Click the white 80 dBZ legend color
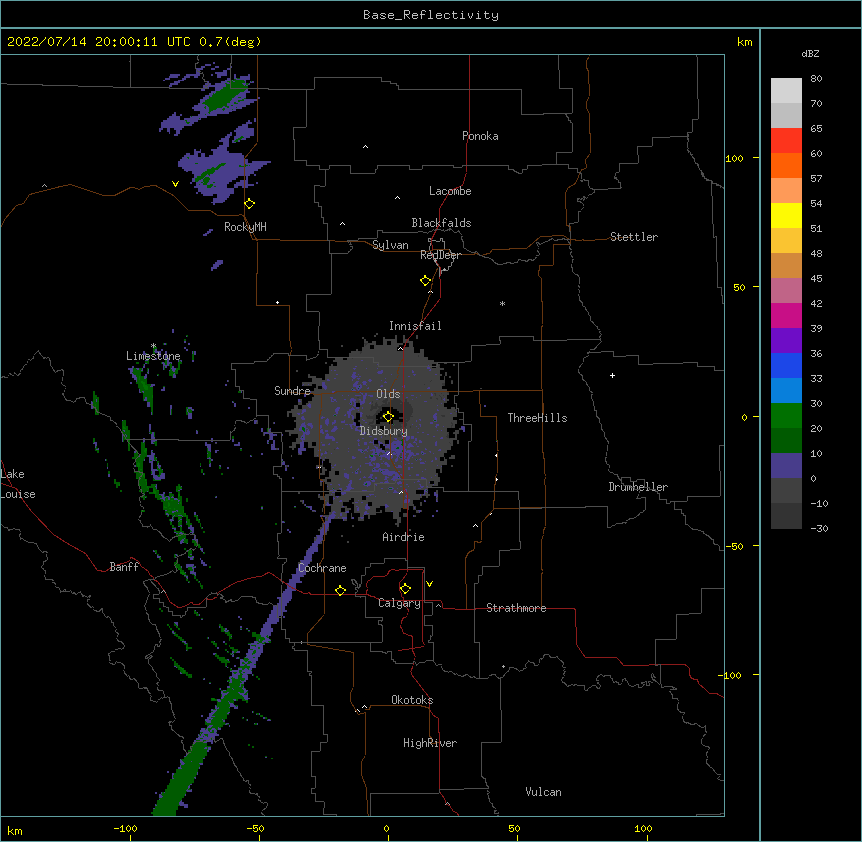This screenshot has height=842, width=862. click(786, 91)
